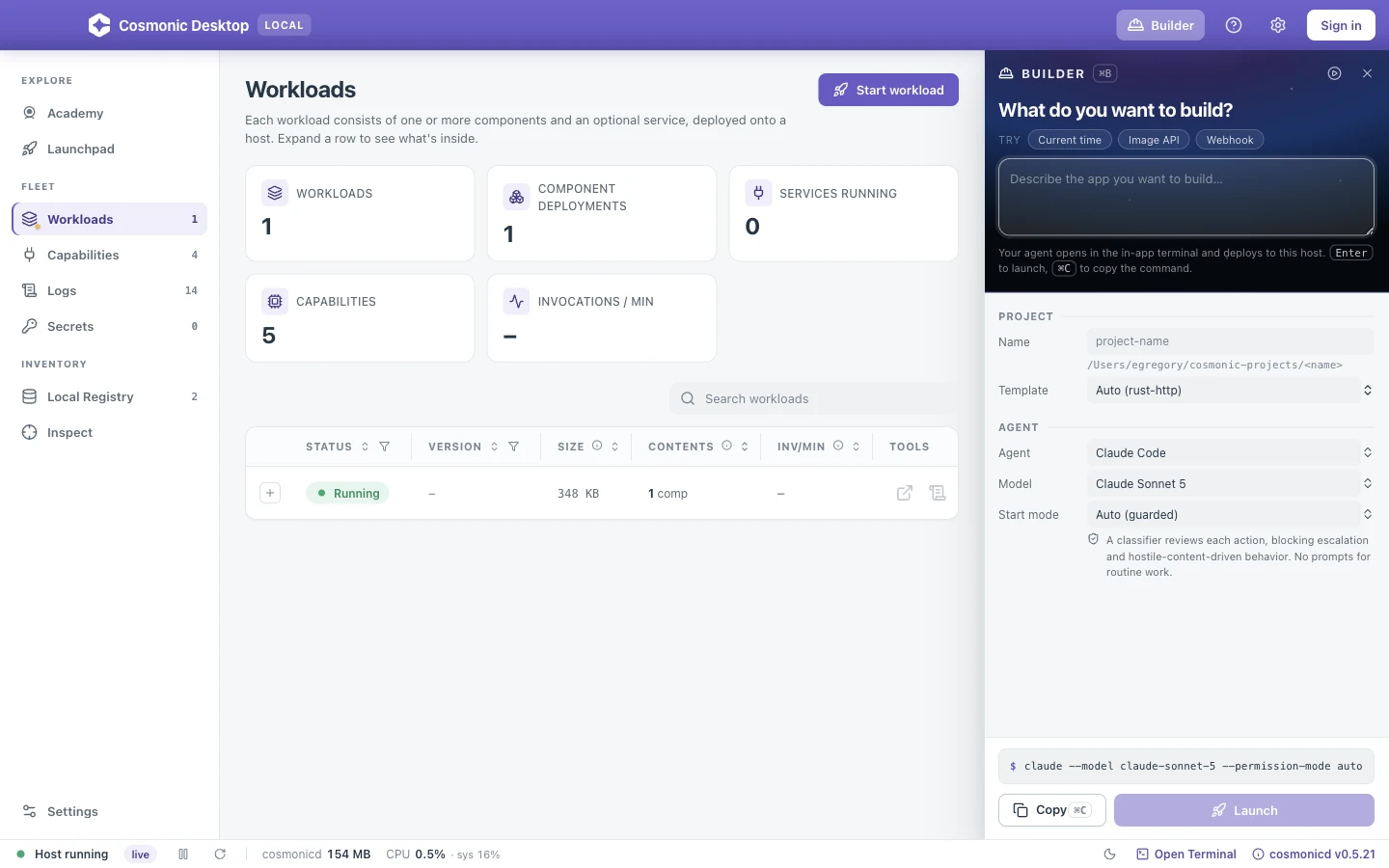1389x868 pixels.
Task: Select the Webhook suggestion chip
Action: 1230,140
